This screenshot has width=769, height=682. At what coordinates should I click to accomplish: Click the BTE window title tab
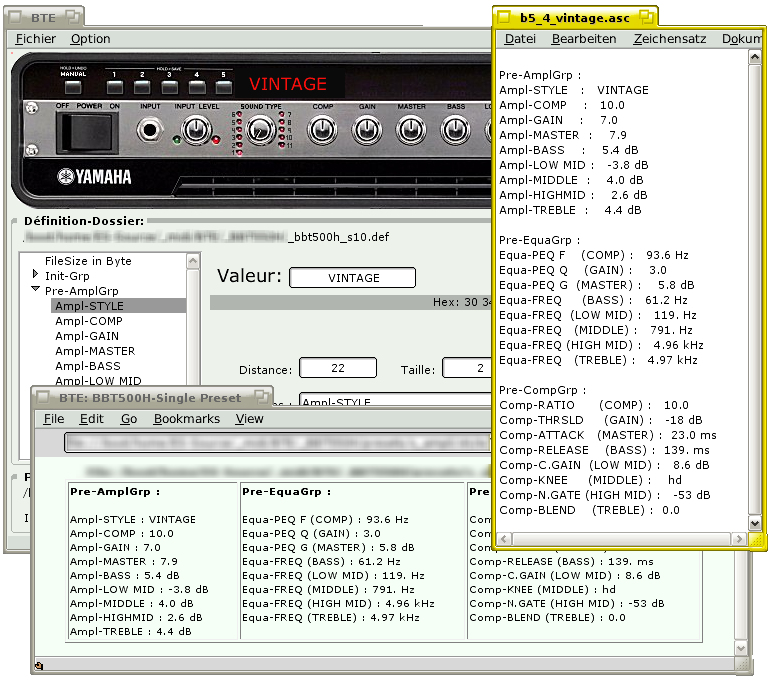(x=44, y=17)
